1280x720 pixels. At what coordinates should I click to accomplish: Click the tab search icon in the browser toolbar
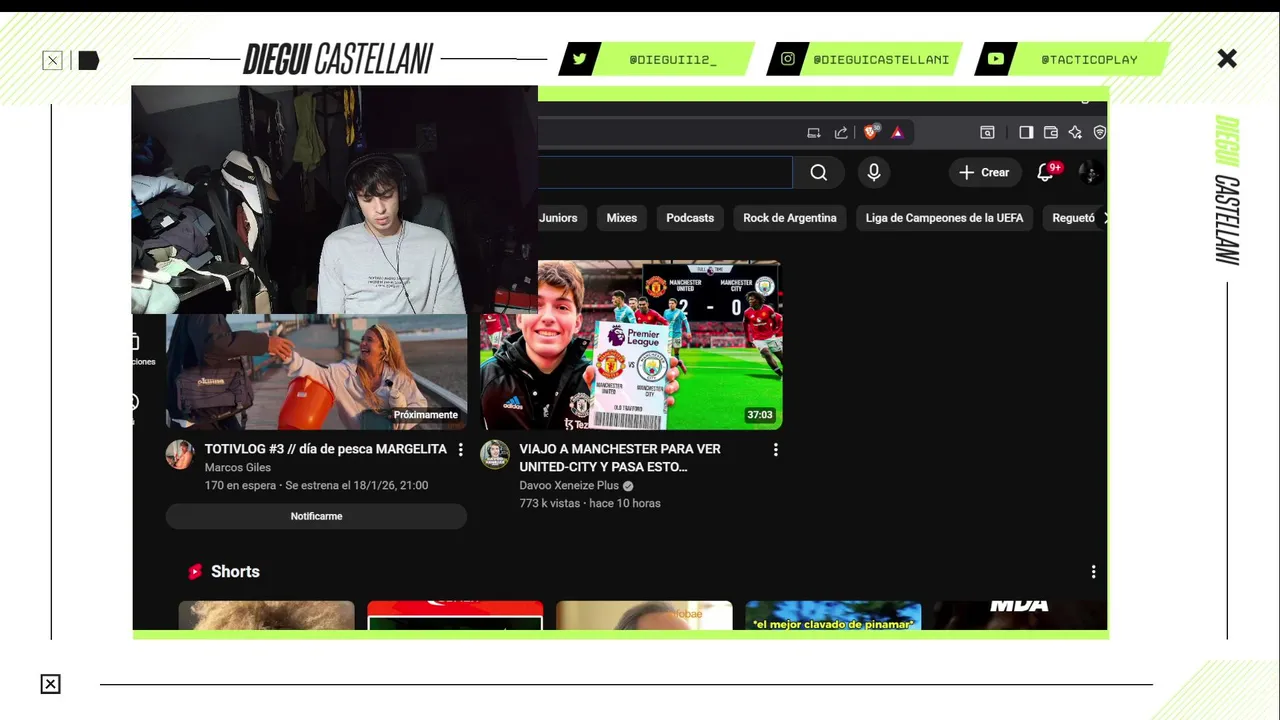[987, 132]
